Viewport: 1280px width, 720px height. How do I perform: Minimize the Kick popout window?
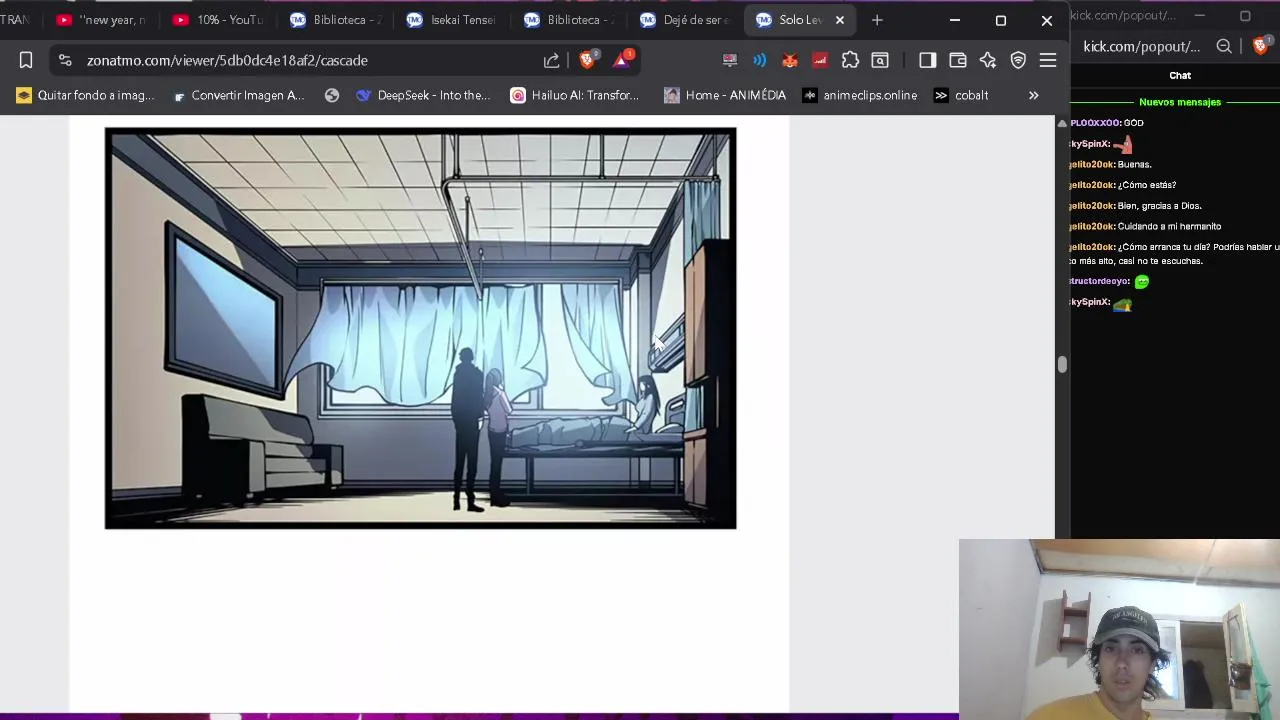[1199, 16]
